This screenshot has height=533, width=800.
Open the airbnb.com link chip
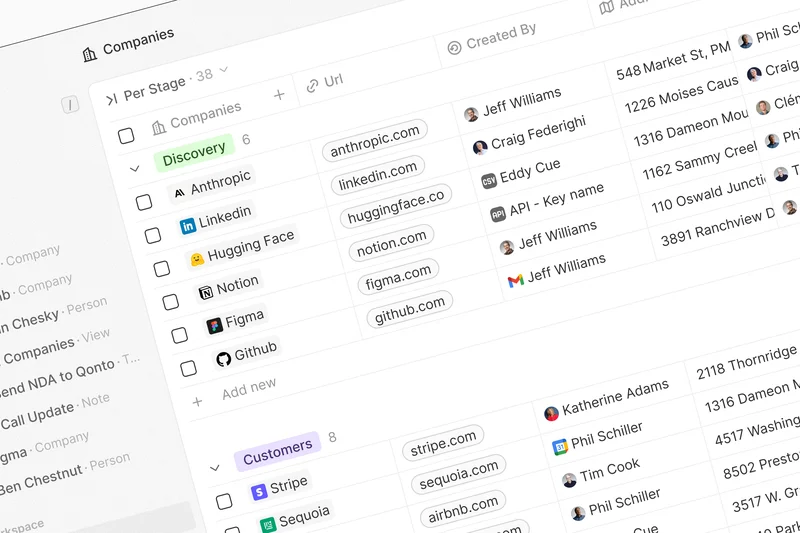click(x=463, y=510)
